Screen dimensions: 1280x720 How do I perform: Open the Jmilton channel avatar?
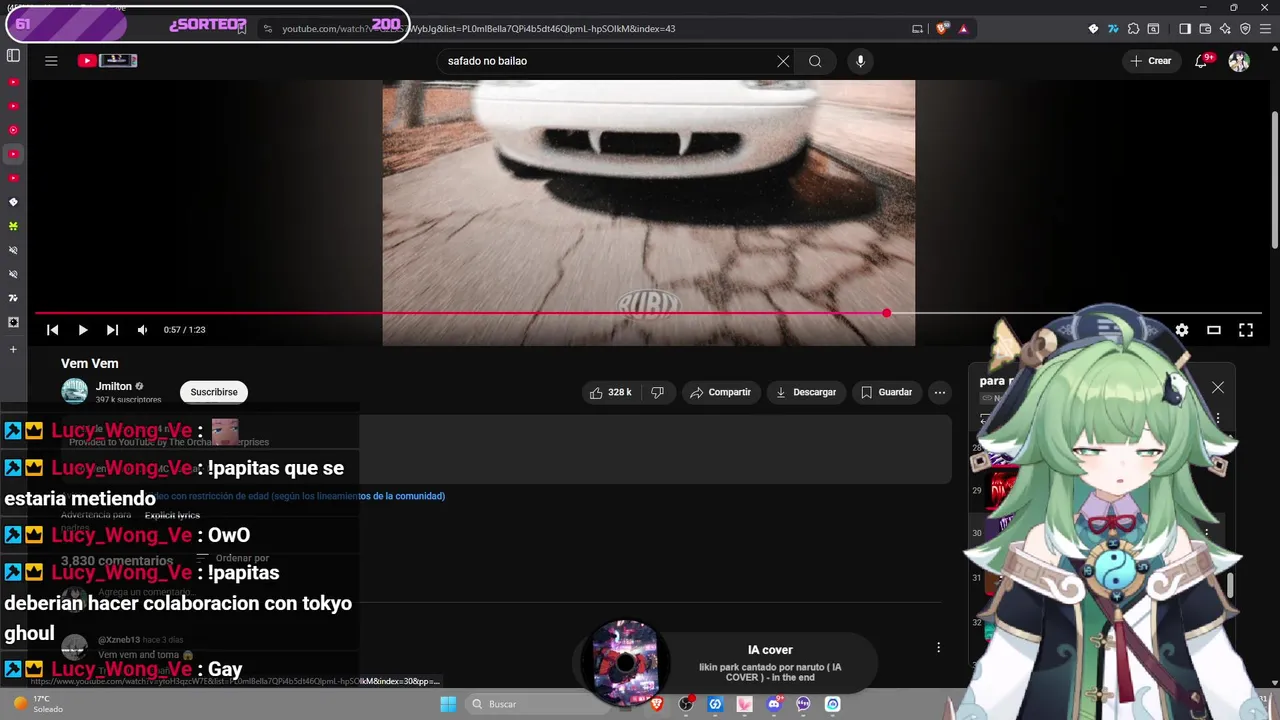[x=75, y=392]
